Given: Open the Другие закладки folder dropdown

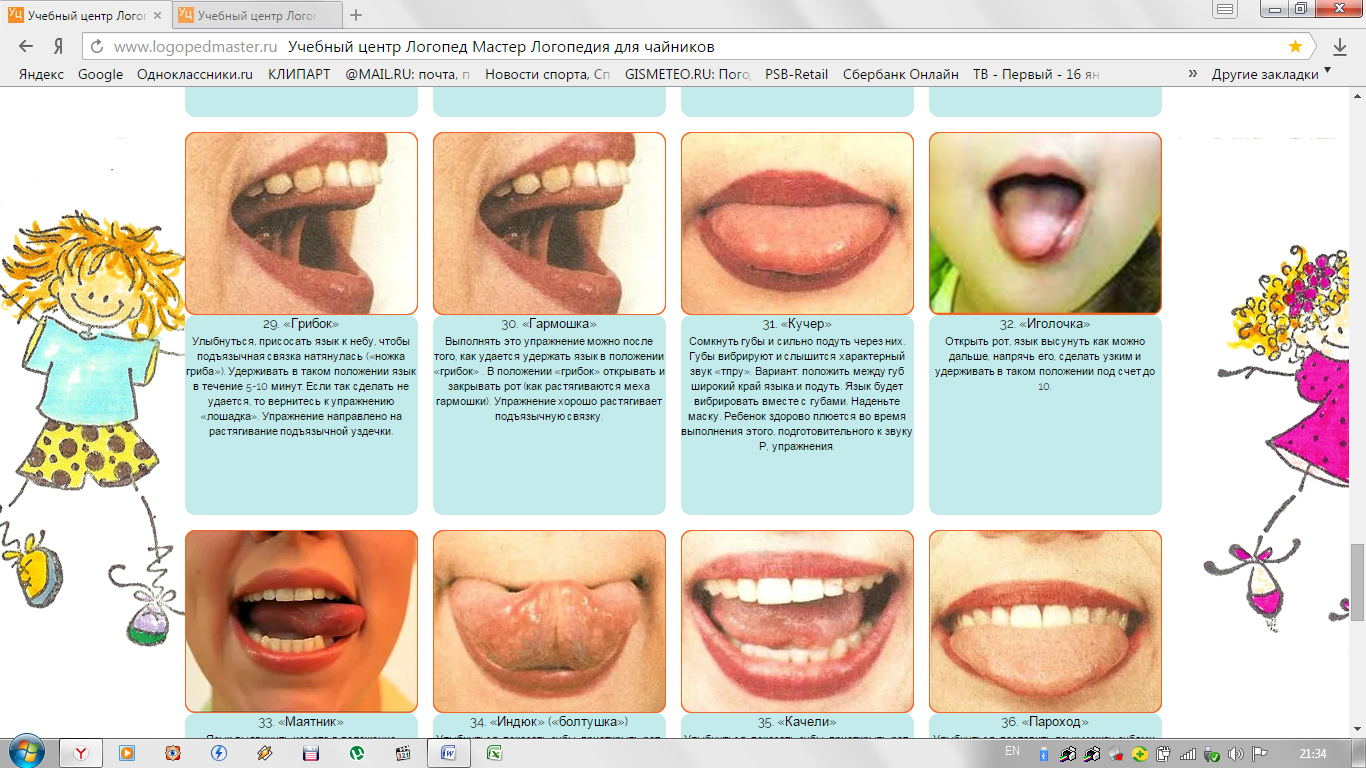Looking at the screenshot, I should 1270,74.
